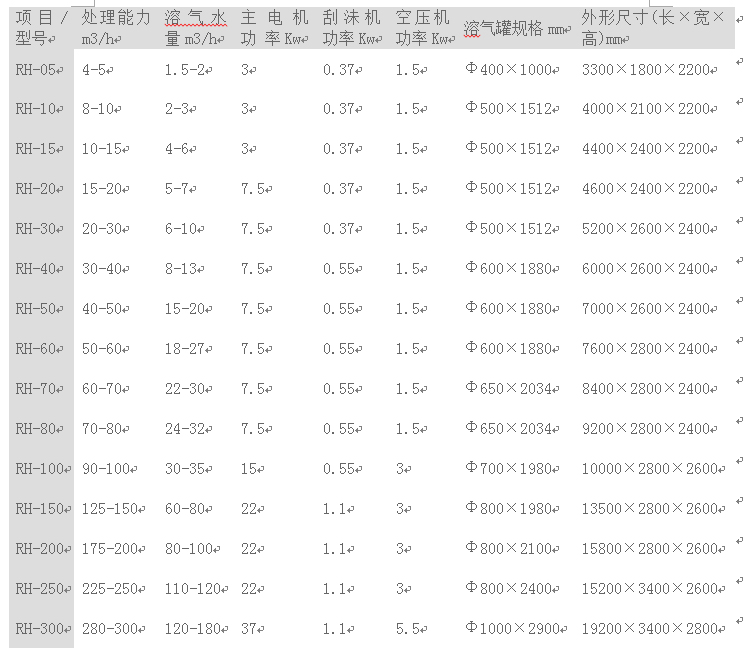This screenshot has width=746, height=656.
Task: Click the 3300×1800×2200 dimension cell
Action: coord(649,70)
